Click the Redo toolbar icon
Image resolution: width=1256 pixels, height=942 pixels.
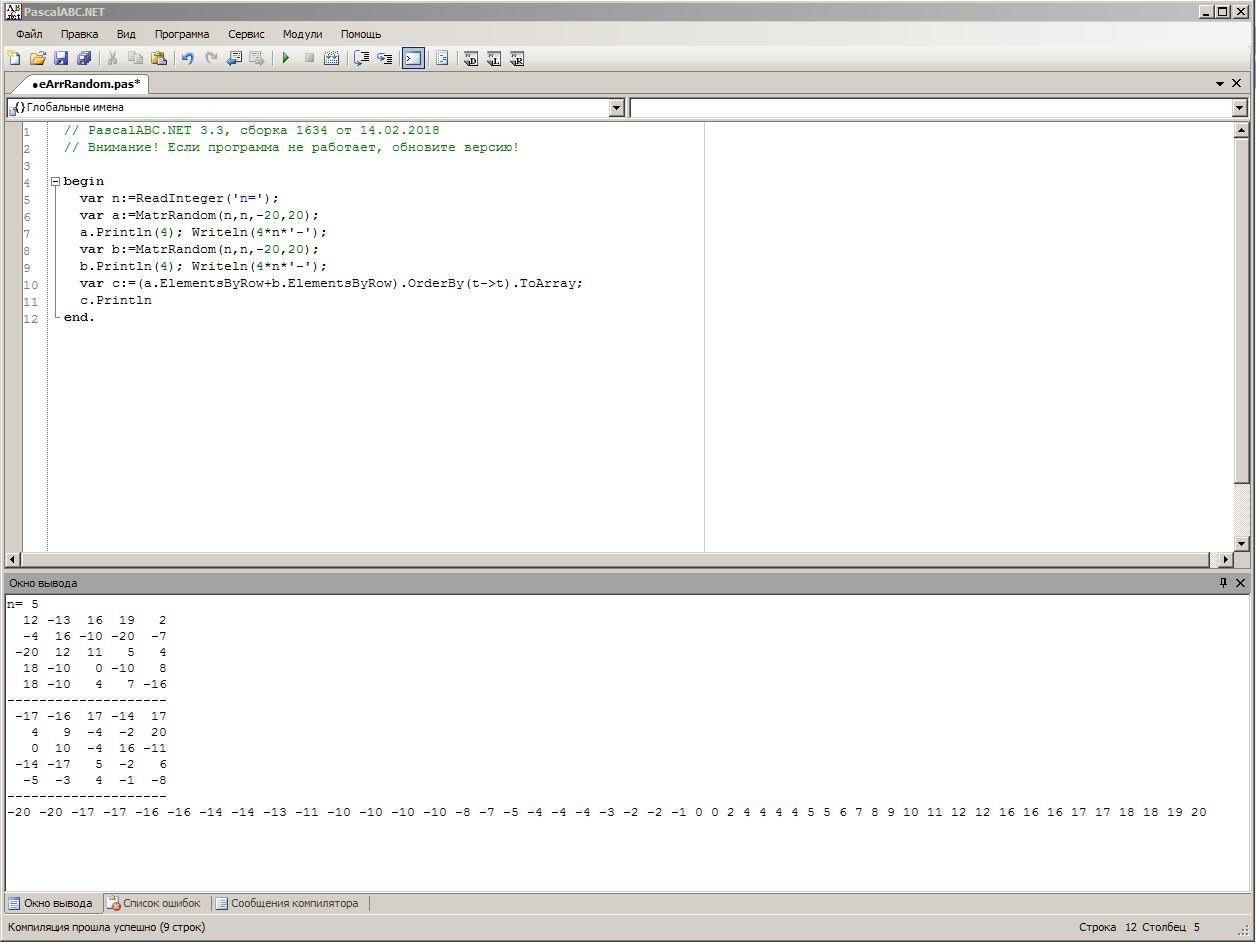click(x=211, y=59)
